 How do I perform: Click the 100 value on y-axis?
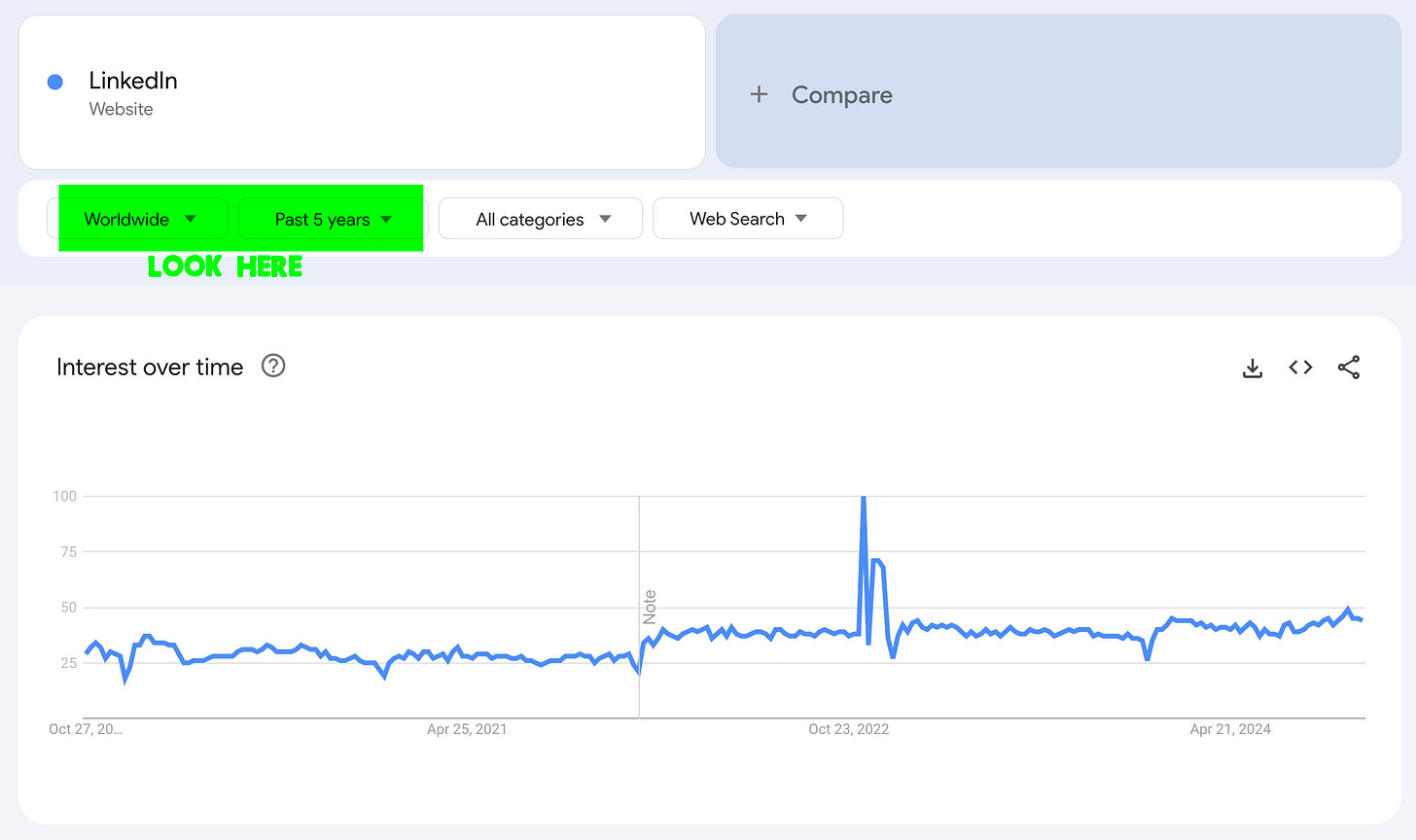64,496
